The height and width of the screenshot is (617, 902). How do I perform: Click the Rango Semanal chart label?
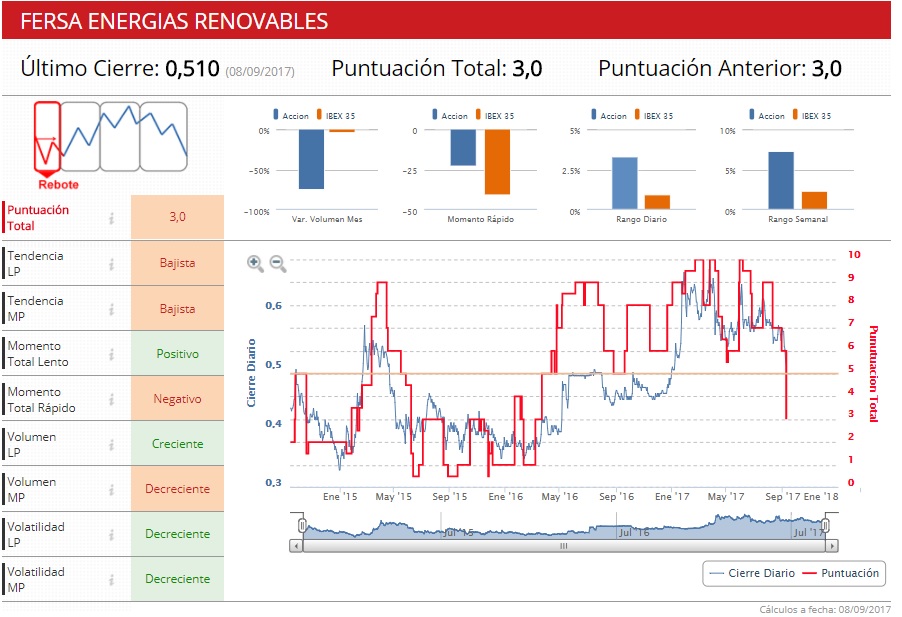click(x=798, y=219)
